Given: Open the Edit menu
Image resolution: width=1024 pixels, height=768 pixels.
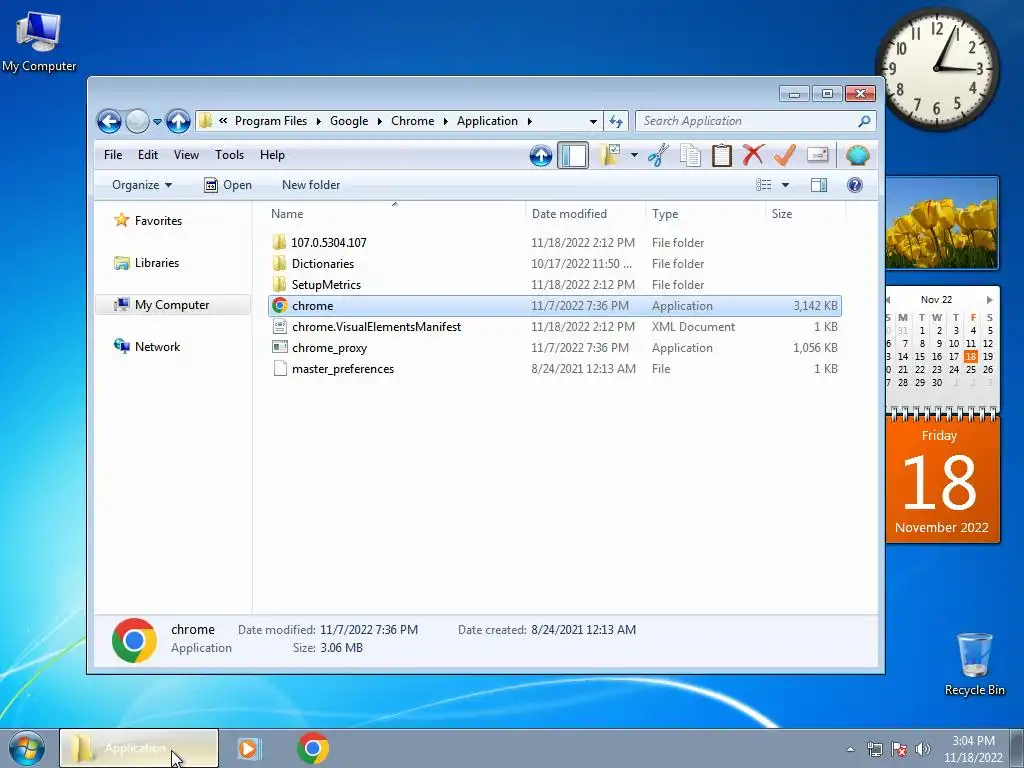Looking at the screenshot, I should pyautogui.click(x=148, y=155).
